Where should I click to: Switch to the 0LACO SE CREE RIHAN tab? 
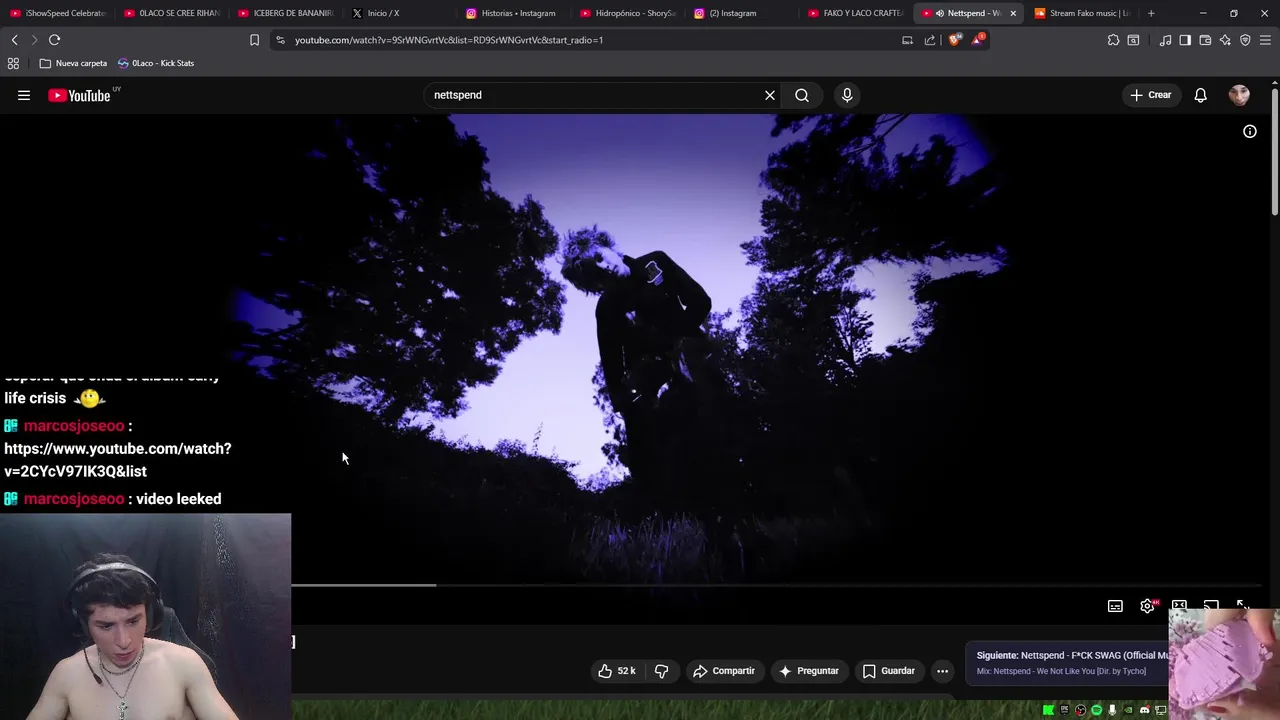(172, 13)
